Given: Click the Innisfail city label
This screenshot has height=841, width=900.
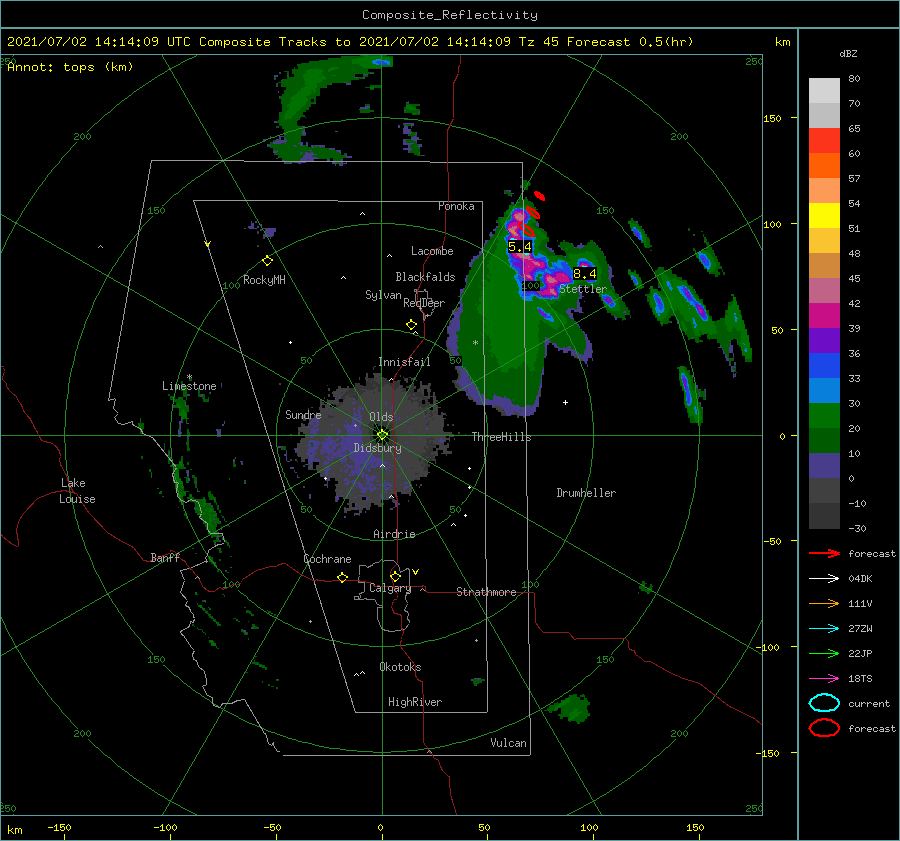Looking at the screenshot, I should coord(404,362).
